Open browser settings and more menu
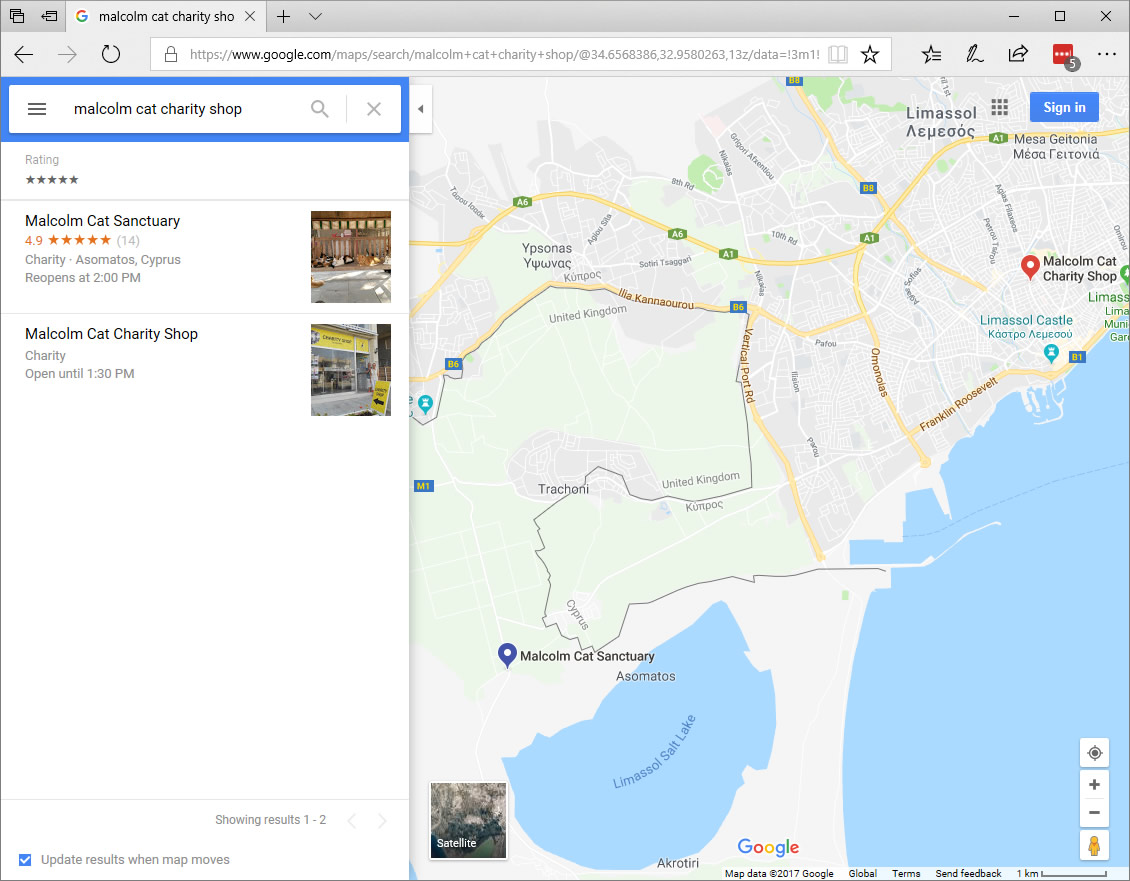This screenshot has height=881, width=1130. (1106, 54)
